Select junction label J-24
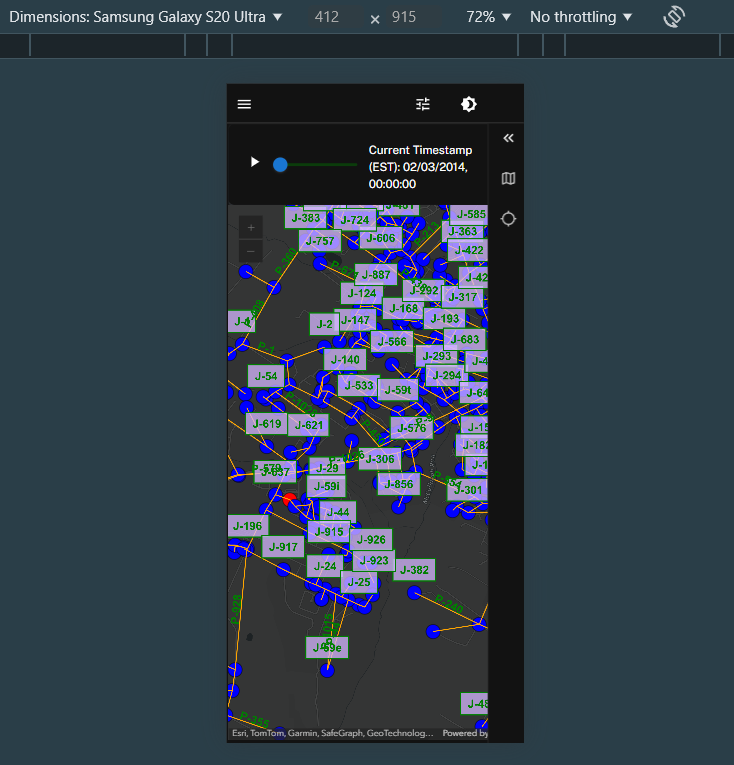The height and width of the screenshot is (765, 734). tap(325, 566)
